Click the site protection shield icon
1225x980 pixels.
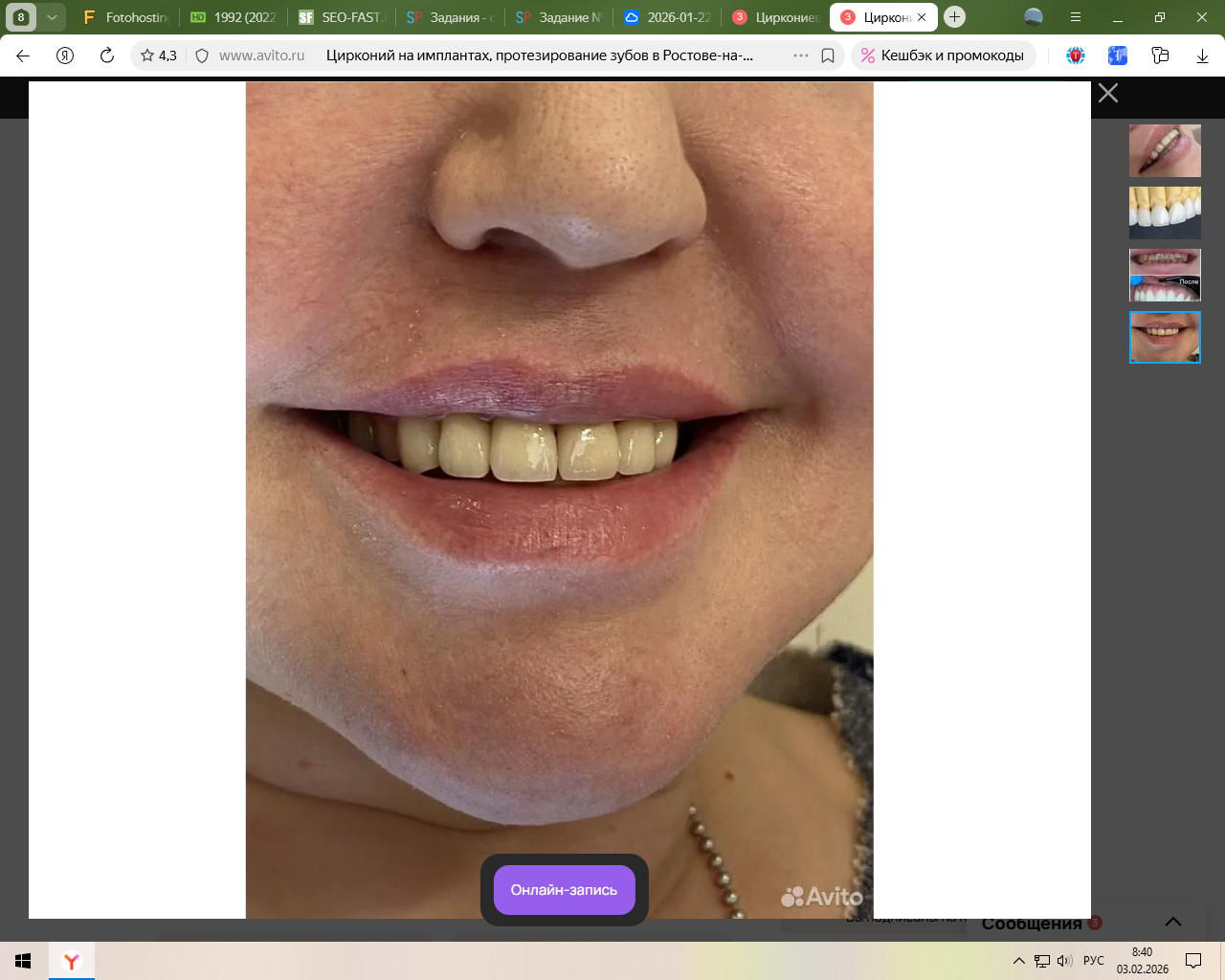coord(202,56)
